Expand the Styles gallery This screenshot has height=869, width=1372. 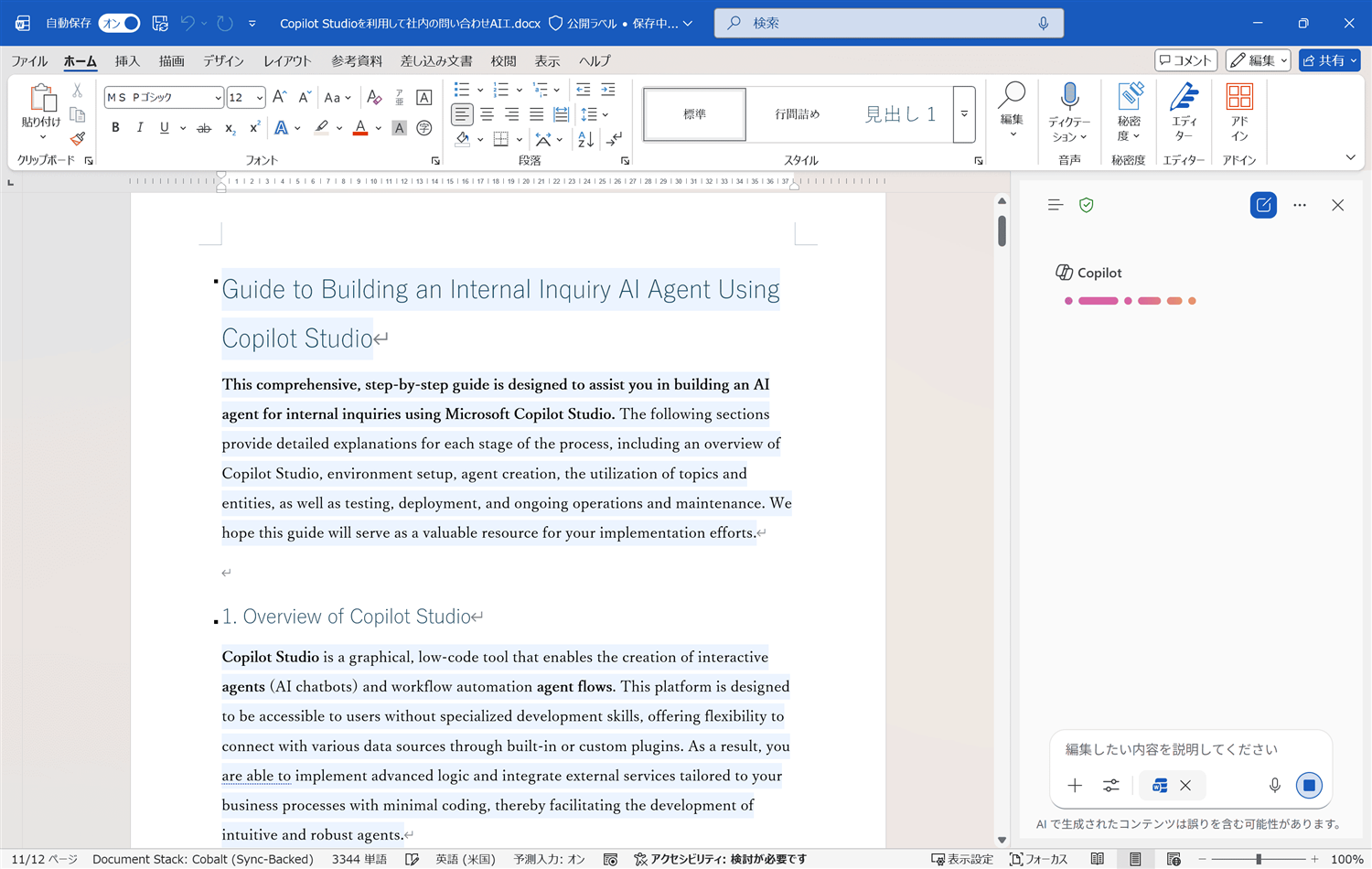[x=964, y=114]
